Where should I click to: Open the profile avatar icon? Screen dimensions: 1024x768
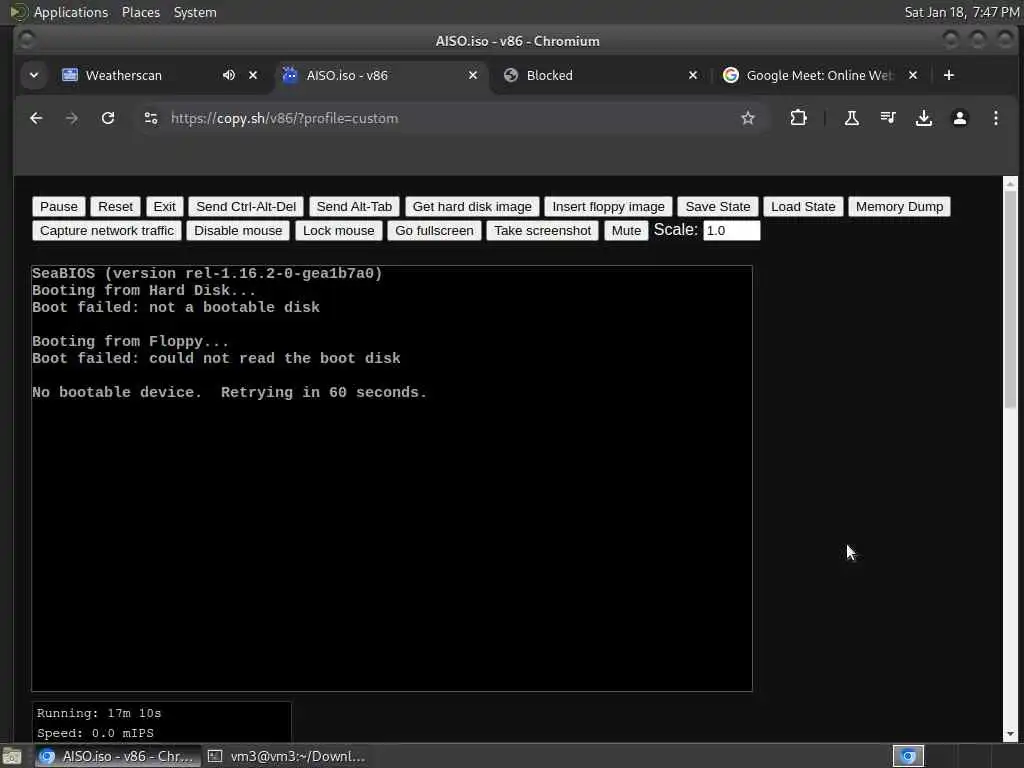(959, 118)
